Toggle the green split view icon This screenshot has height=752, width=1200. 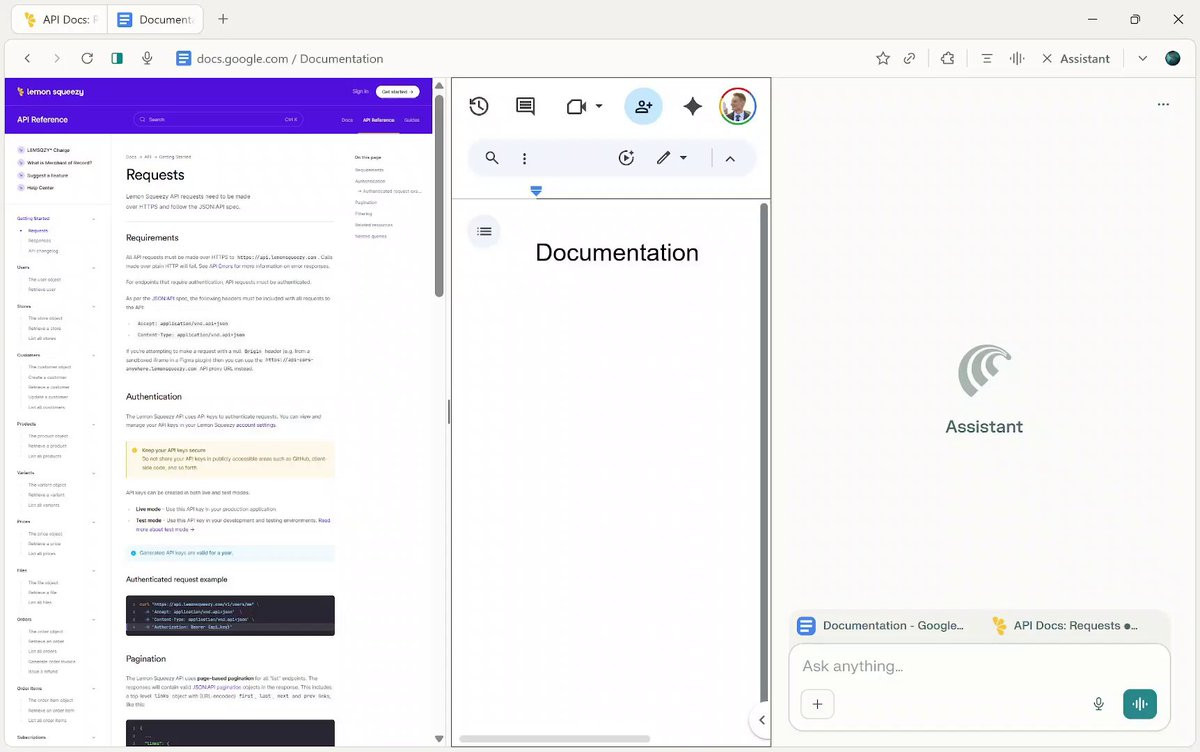click(x=117, y=59)
